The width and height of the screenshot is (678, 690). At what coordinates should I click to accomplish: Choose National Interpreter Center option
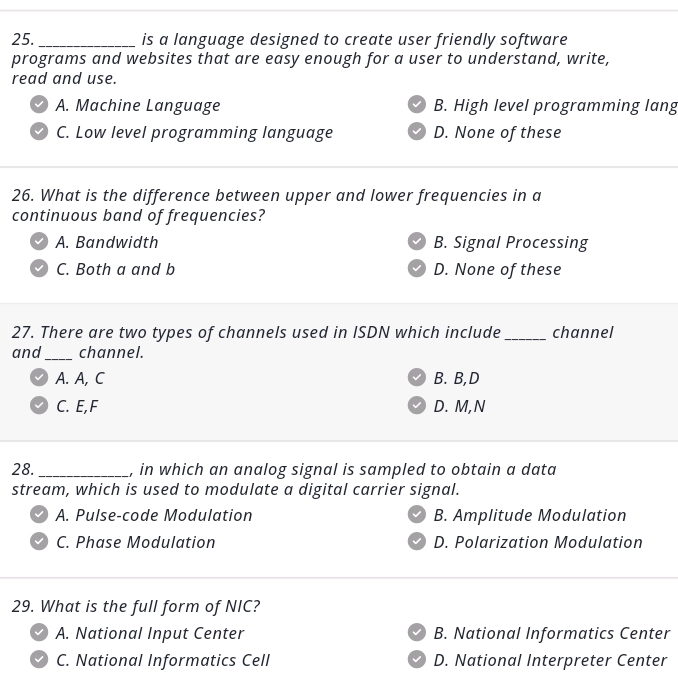(x=549, y=660)
